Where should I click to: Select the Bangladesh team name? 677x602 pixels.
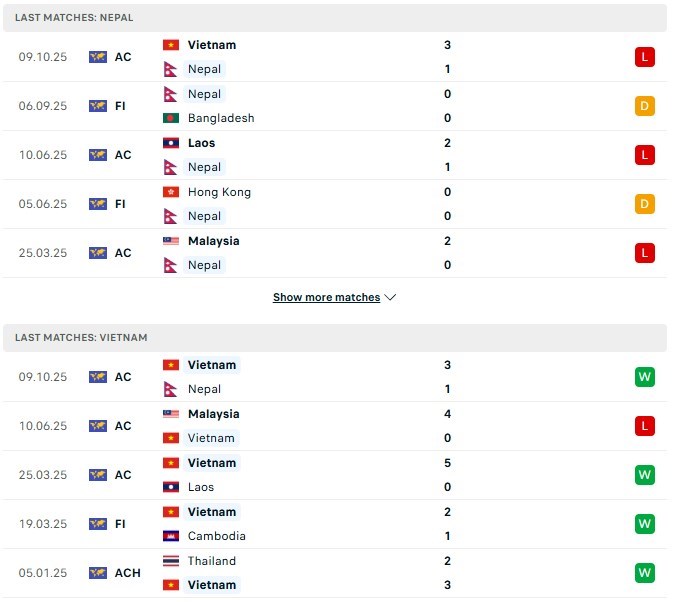click(221, 118)
